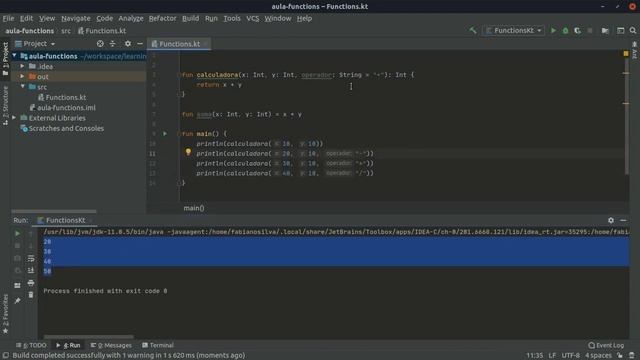The image size is (640, 360).
Task: Click the 4 spaces indent setting
Action: pos(598,356)
